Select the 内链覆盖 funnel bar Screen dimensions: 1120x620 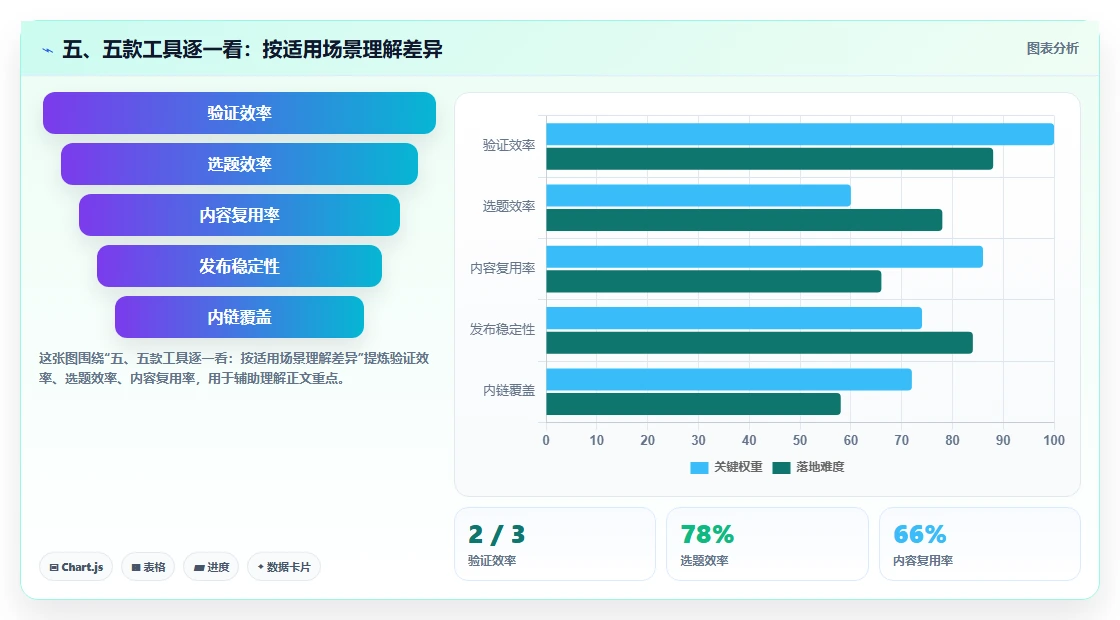pos(239,317)
